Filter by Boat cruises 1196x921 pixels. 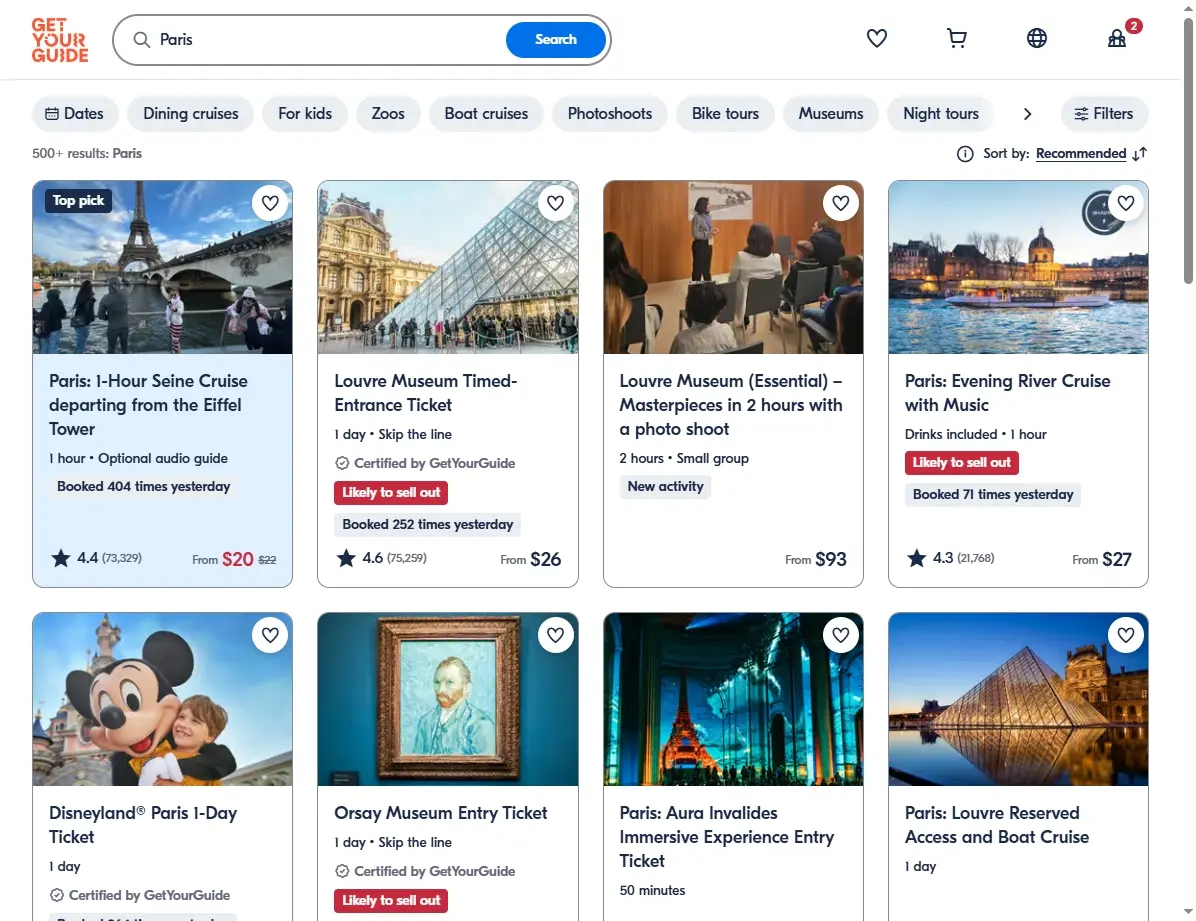coord(487,114)
